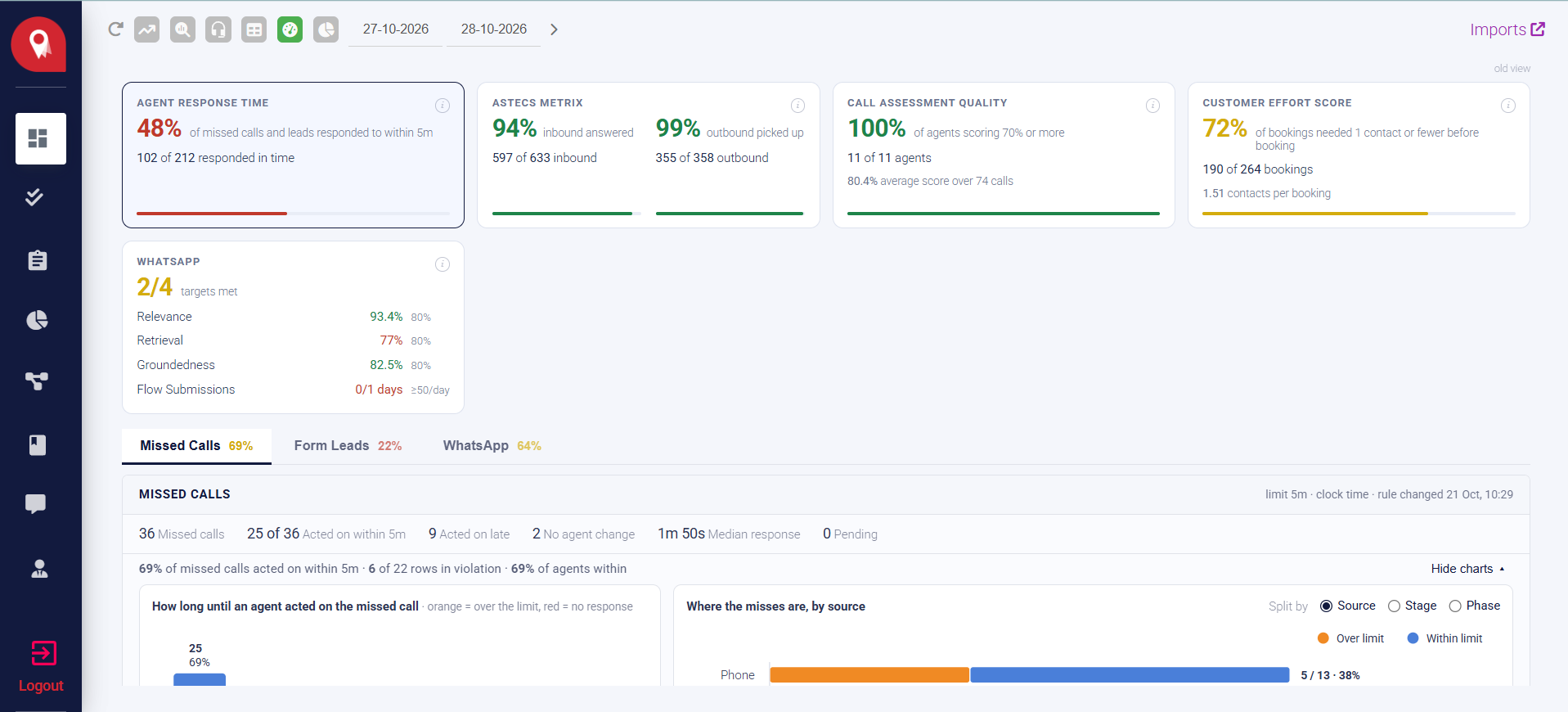Open the clipboard page in the sidebar
1568x712 pixels.
pyautogui.click(x=38, y=260)
